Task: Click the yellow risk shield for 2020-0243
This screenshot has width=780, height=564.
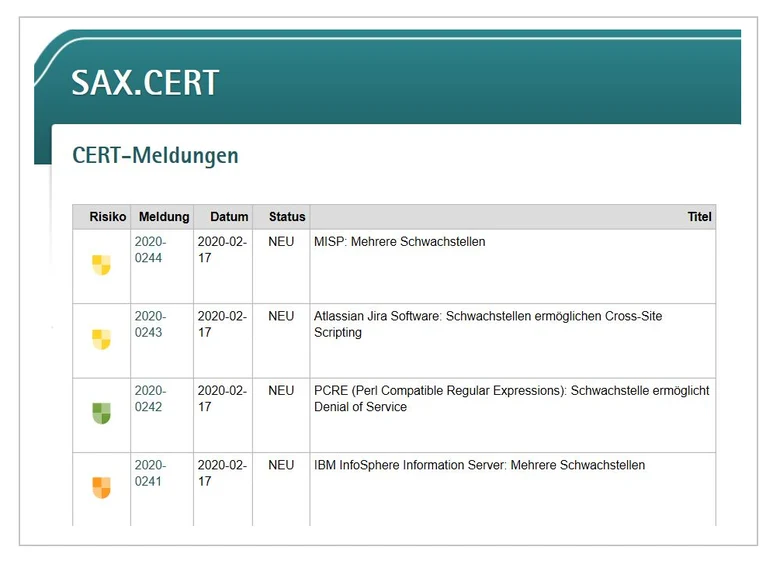Action: point(101,340)
